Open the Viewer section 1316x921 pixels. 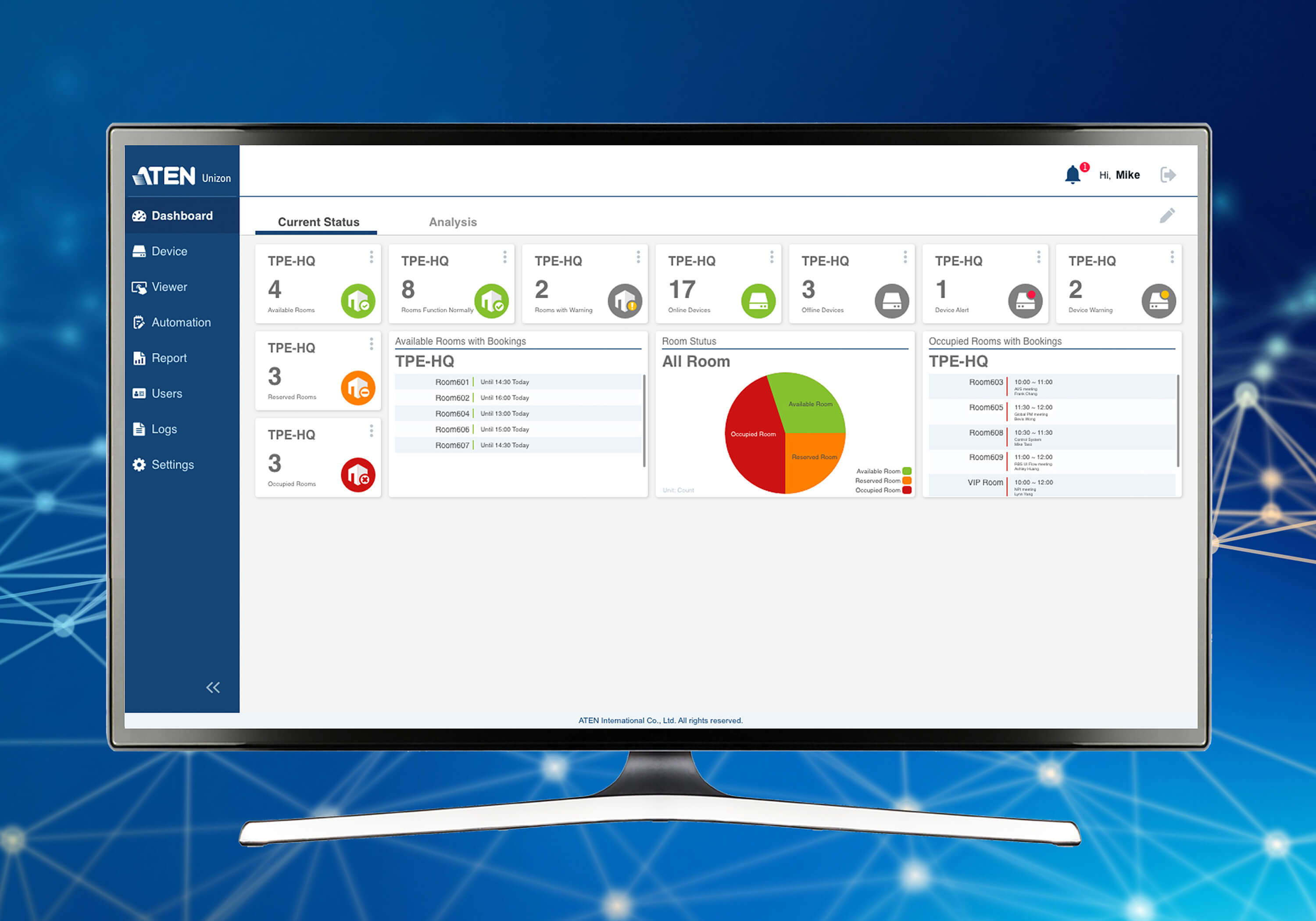point(168,286)
